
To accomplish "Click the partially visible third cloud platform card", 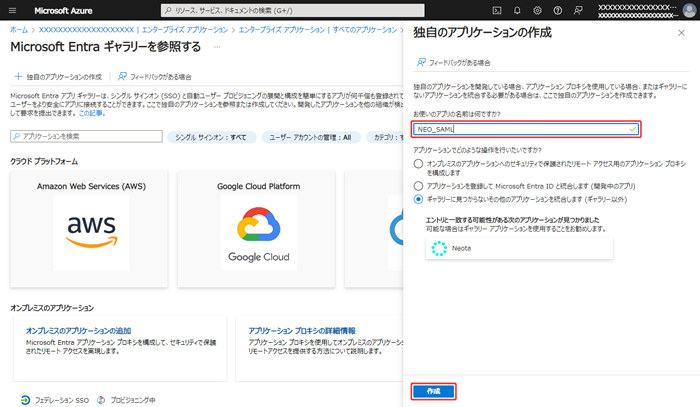I will [374, 229].
